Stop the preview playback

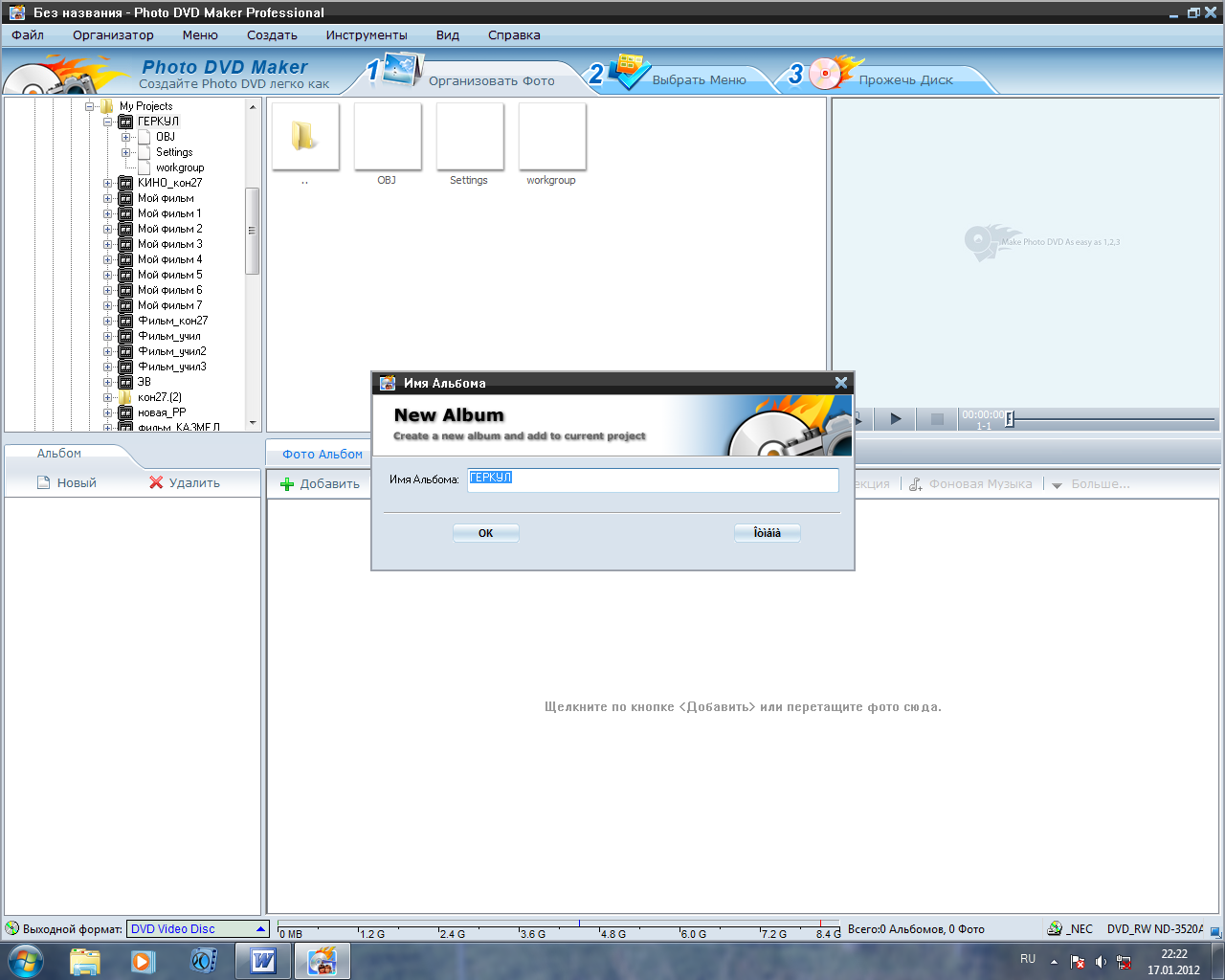click(937, 418)
